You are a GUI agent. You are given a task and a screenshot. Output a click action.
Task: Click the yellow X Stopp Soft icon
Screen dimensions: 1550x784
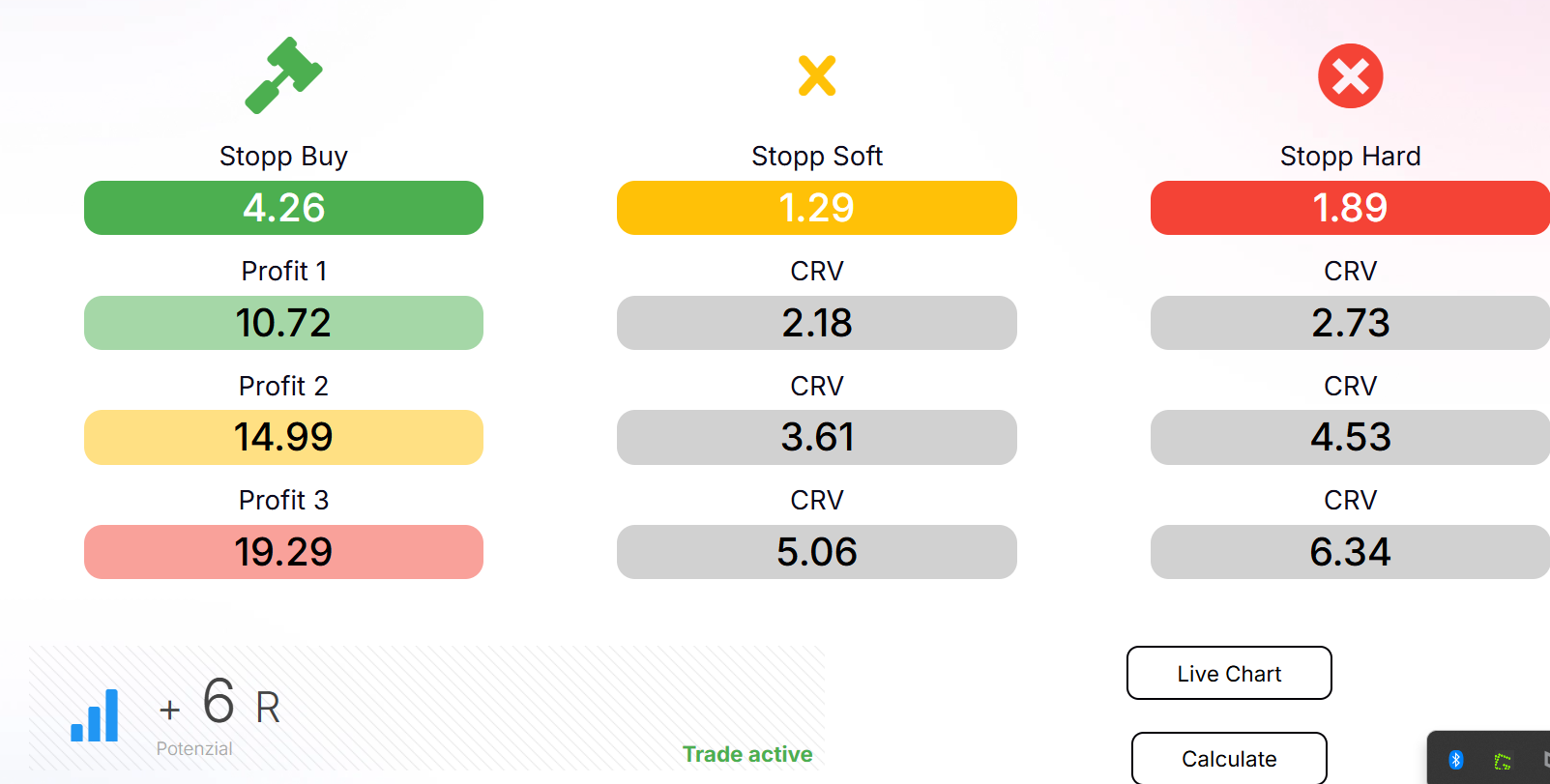tap(817, 75)
